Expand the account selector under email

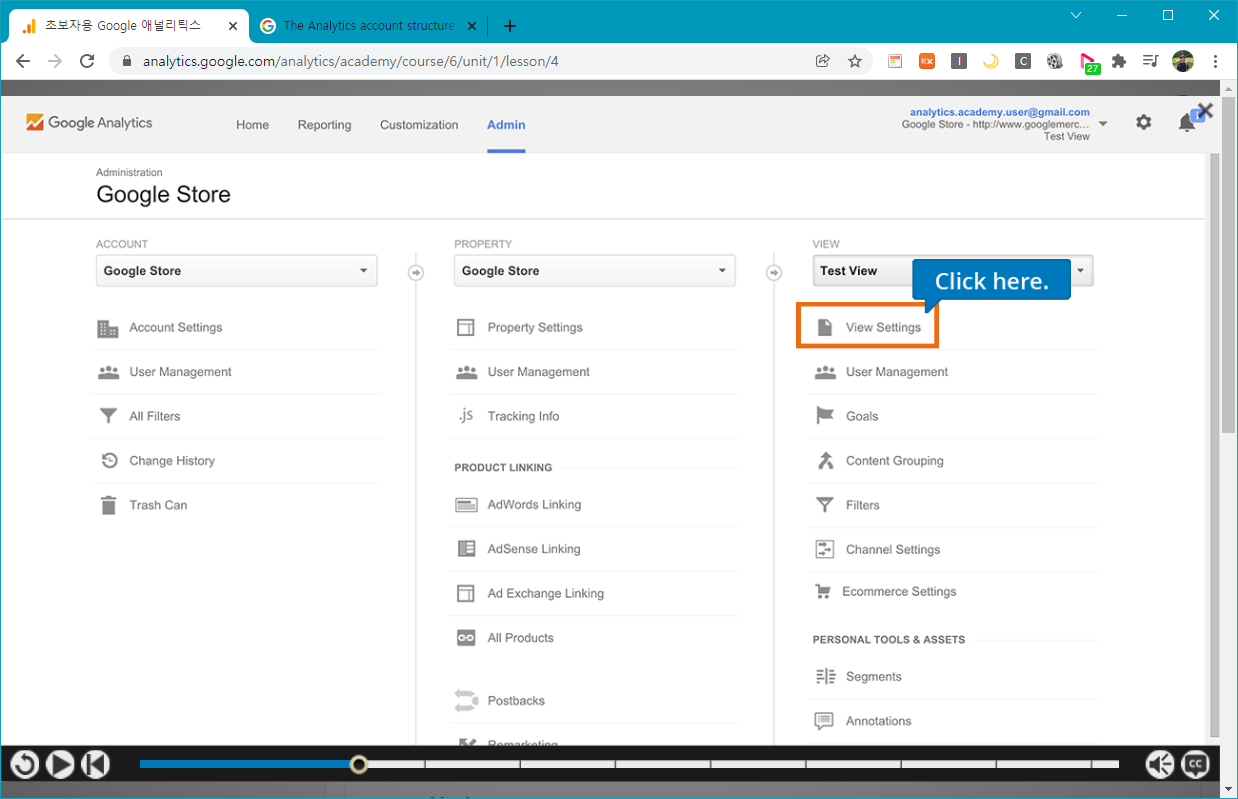1103,125
